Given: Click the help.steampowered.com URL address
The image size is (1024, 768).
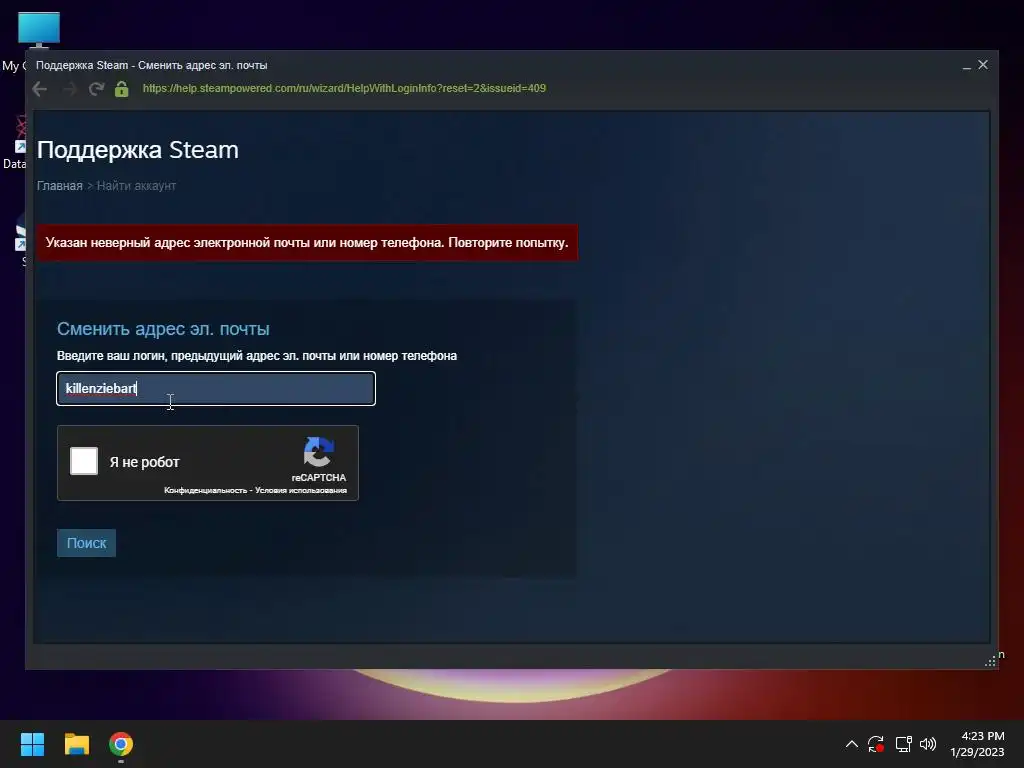Looking at the screenshot, I should (x=344, y=88).
